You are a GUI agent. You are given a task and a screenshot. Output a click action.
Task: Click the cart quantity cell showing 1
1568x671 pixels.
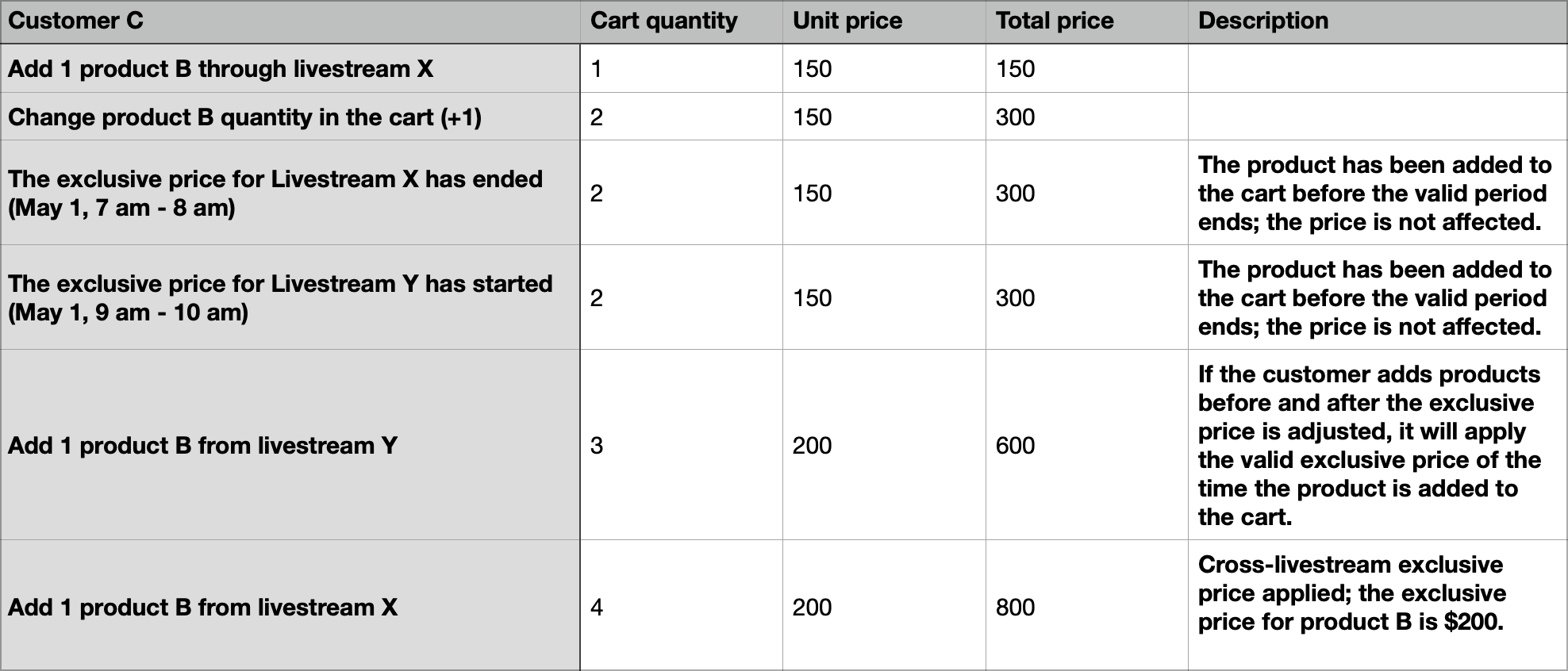pyautogui.click(x=682, y=68)
